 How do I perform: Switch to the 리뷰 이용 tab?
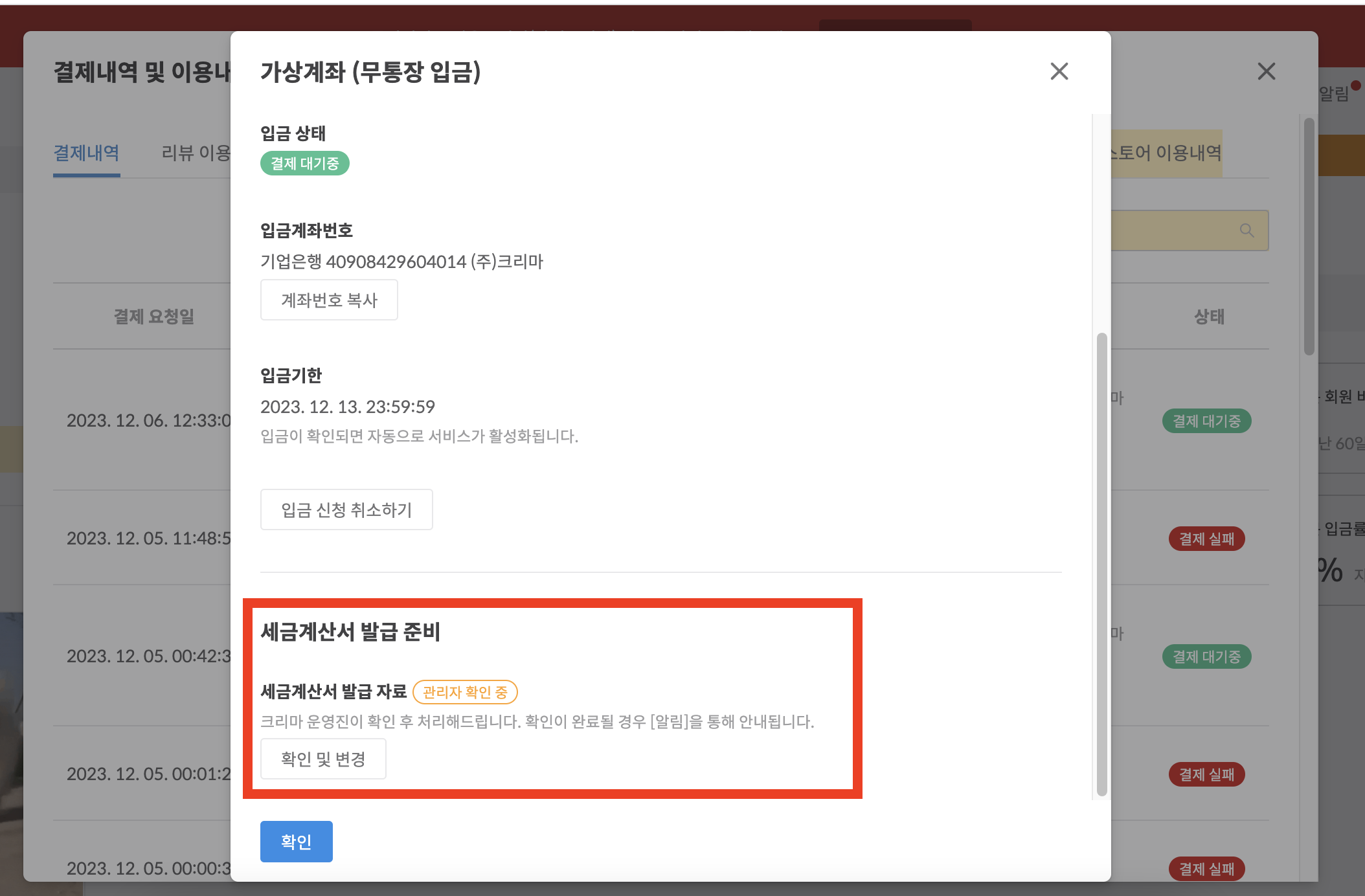tap(196, 153)
